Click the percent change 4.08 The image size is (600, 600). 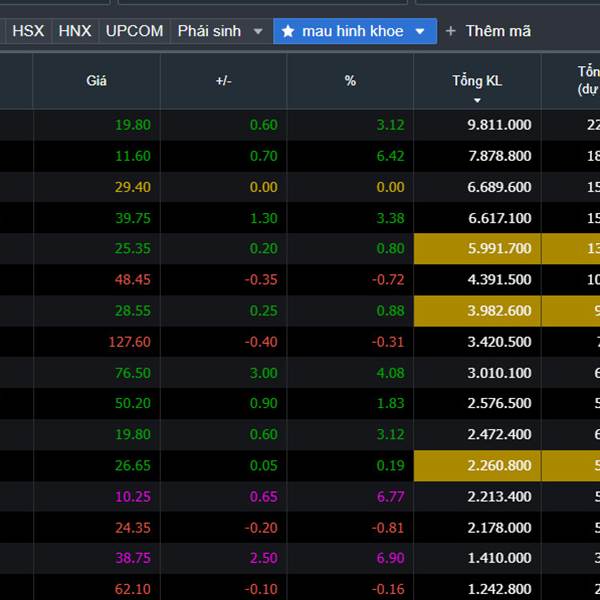coord(390,373)
